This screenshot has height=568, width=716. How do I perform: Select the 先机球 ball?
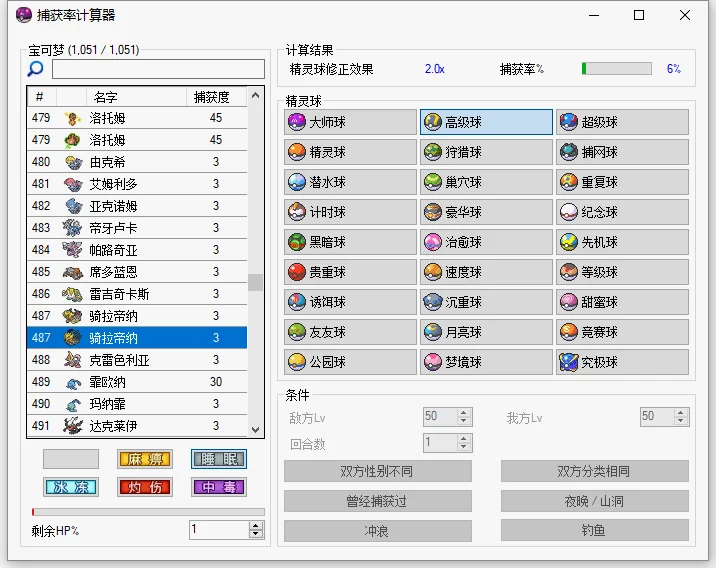point(622,242)
